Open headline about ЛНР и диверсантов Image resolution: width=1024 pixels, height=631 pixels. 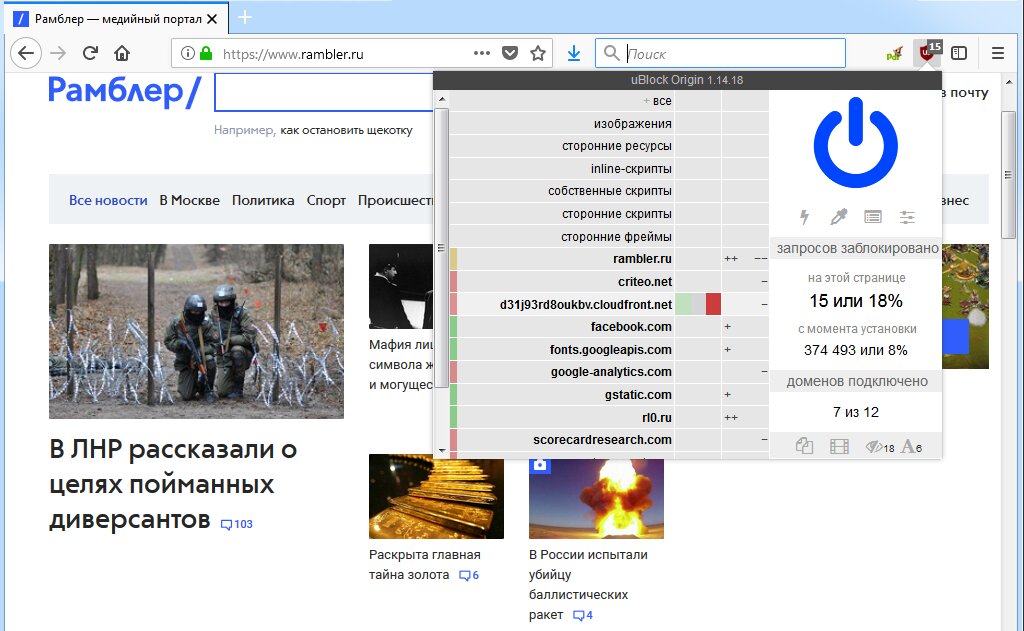click(x=173, y=484)
